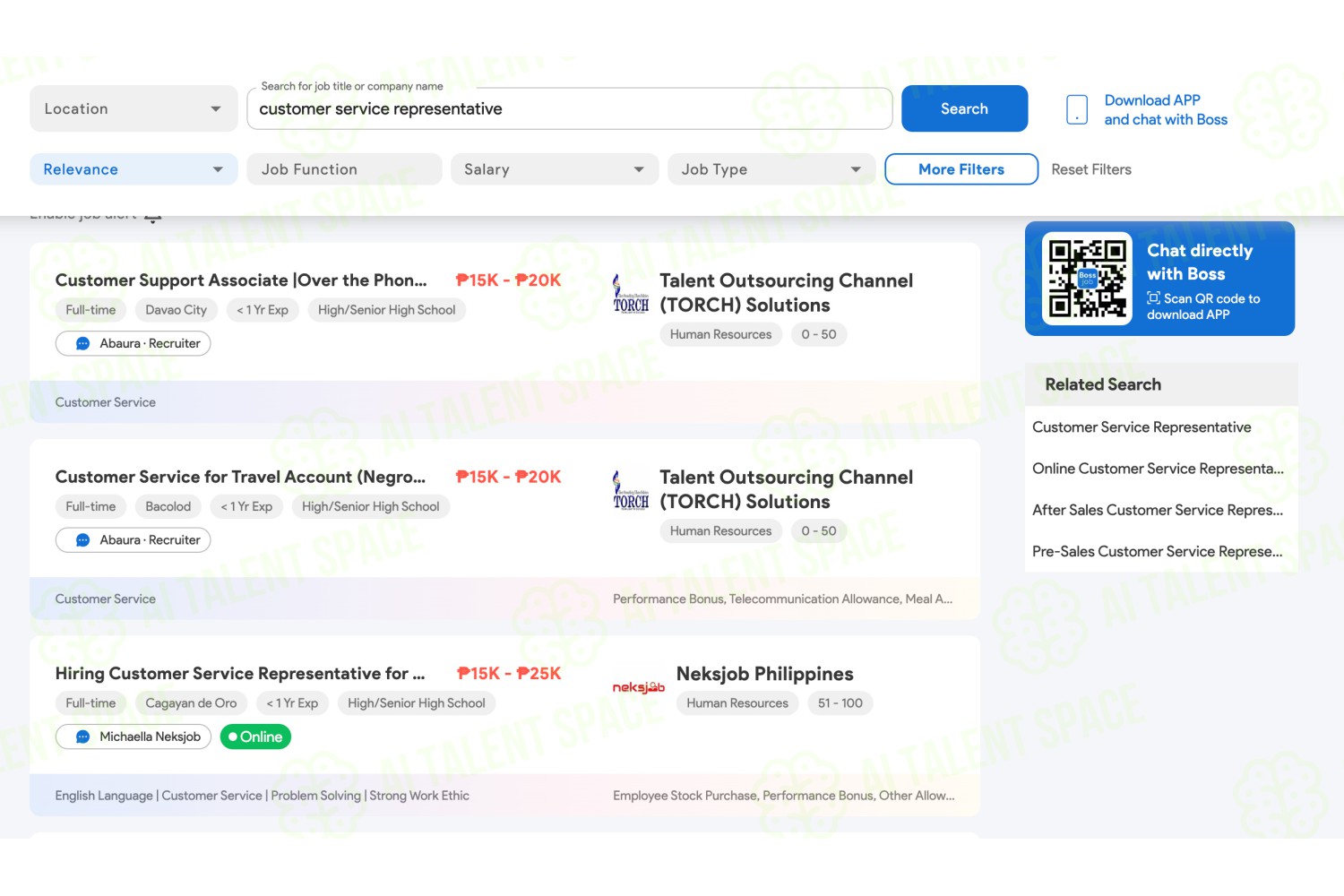Open the Location dropdown
1344x896 pixels.
134,108
